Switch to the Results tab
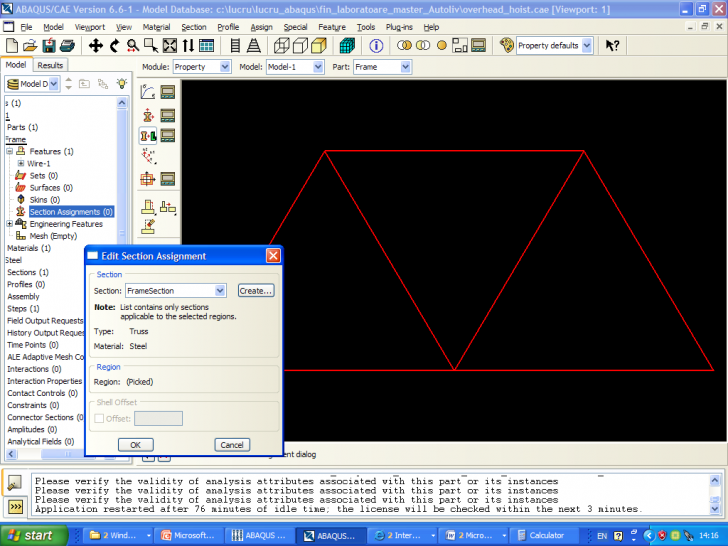 (50, 65)
